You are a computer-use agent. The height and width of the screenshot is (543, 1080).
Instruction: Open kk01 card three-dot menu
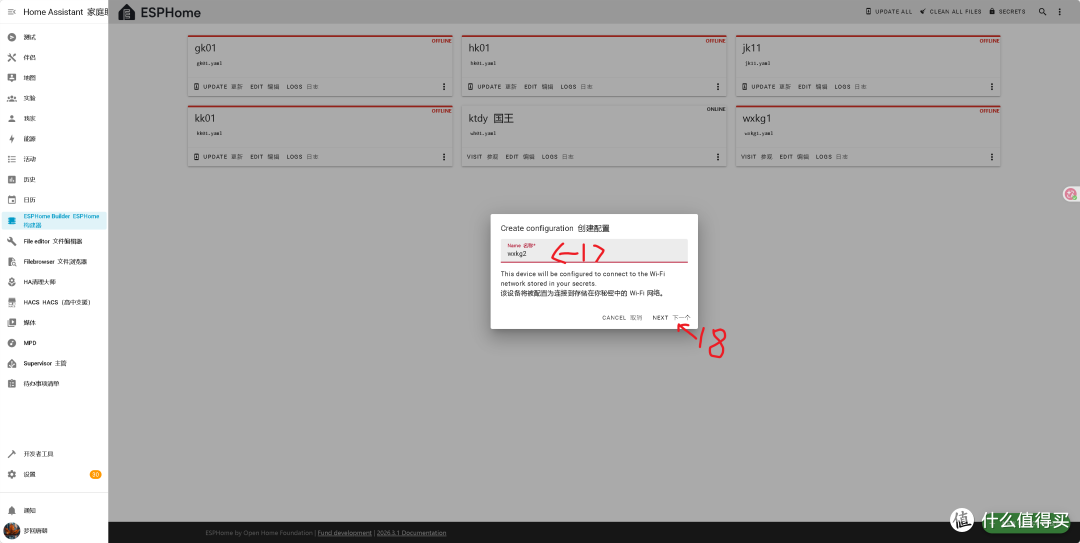(444, 157)
